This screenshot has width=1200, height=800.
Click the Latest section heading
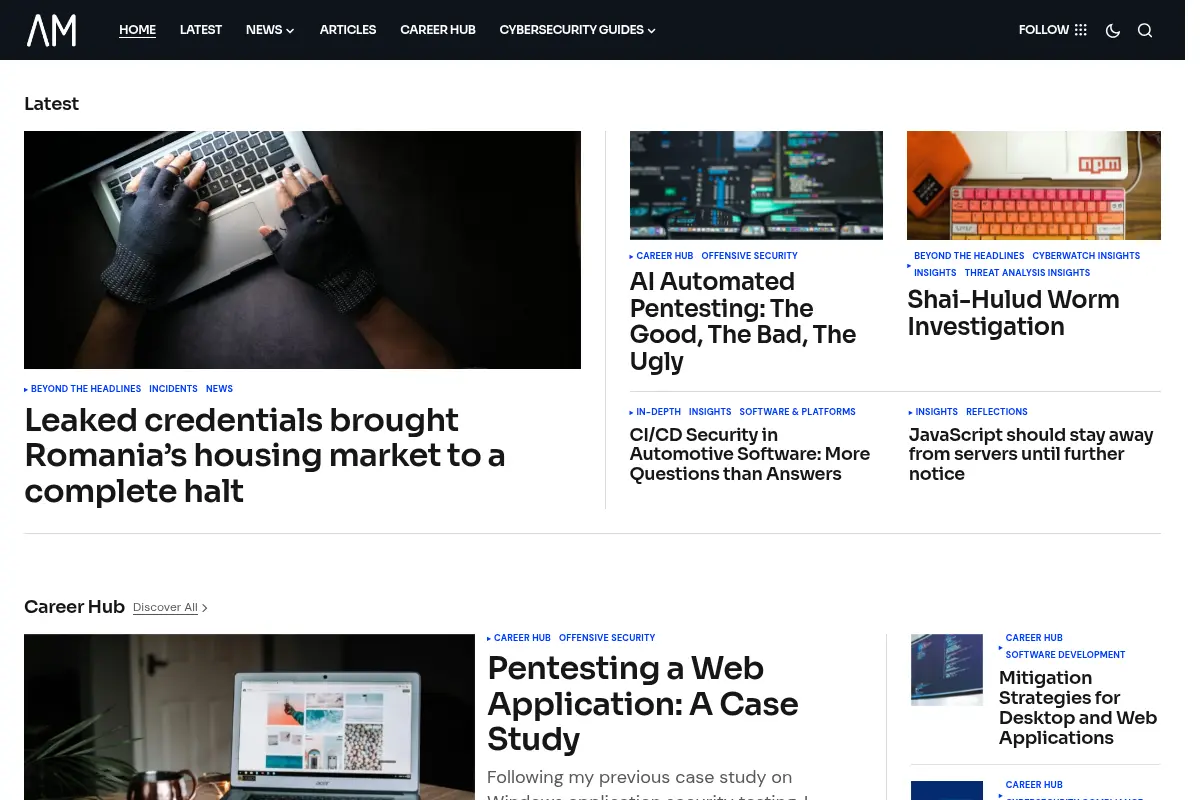coord(52,104)
